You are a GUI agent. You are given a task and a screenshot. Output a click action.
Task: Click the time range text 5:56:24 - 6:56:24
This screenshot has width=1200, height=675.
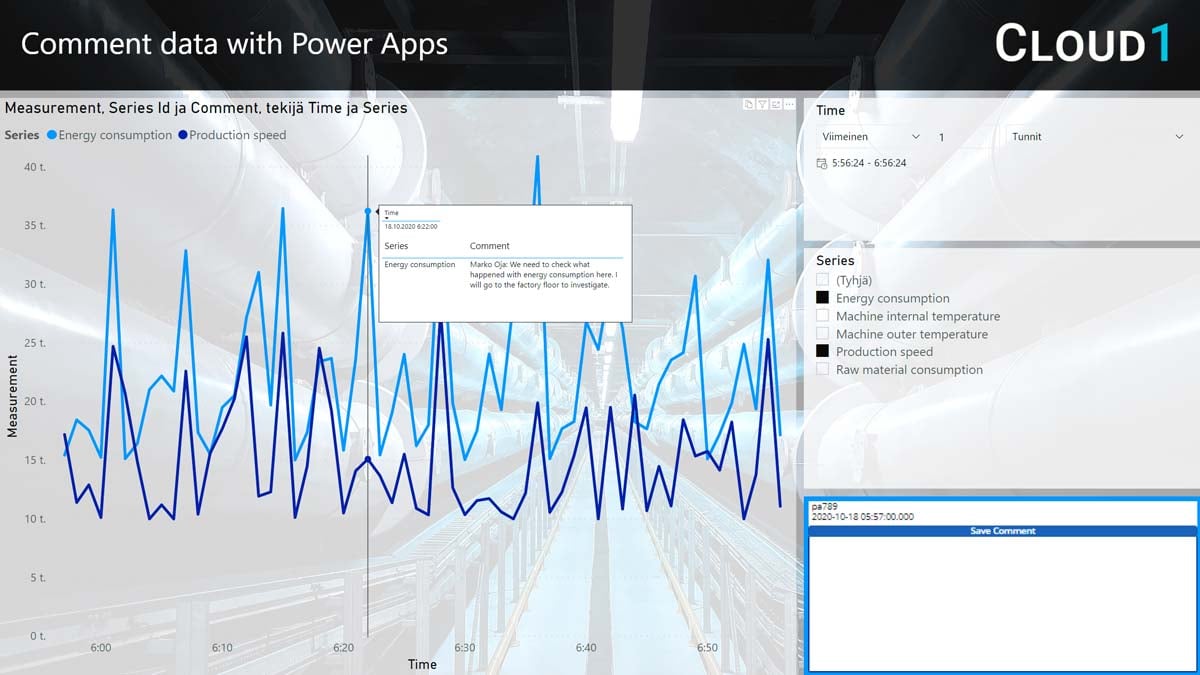pos(869,163)
